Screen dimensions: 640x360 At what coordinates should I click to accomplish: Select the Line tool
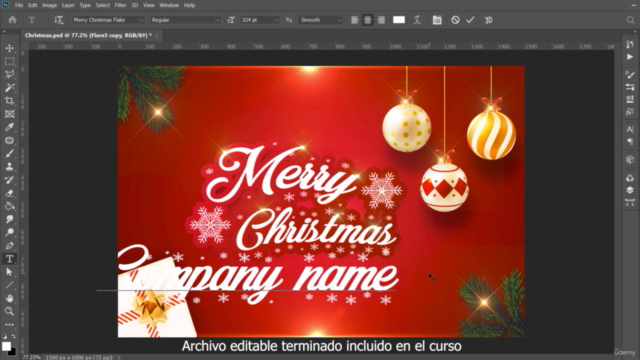tap(9, 285)
